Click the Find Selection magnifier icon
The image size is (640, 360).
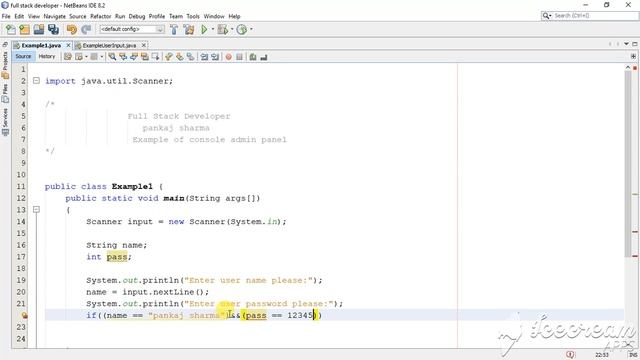(112, 57)
